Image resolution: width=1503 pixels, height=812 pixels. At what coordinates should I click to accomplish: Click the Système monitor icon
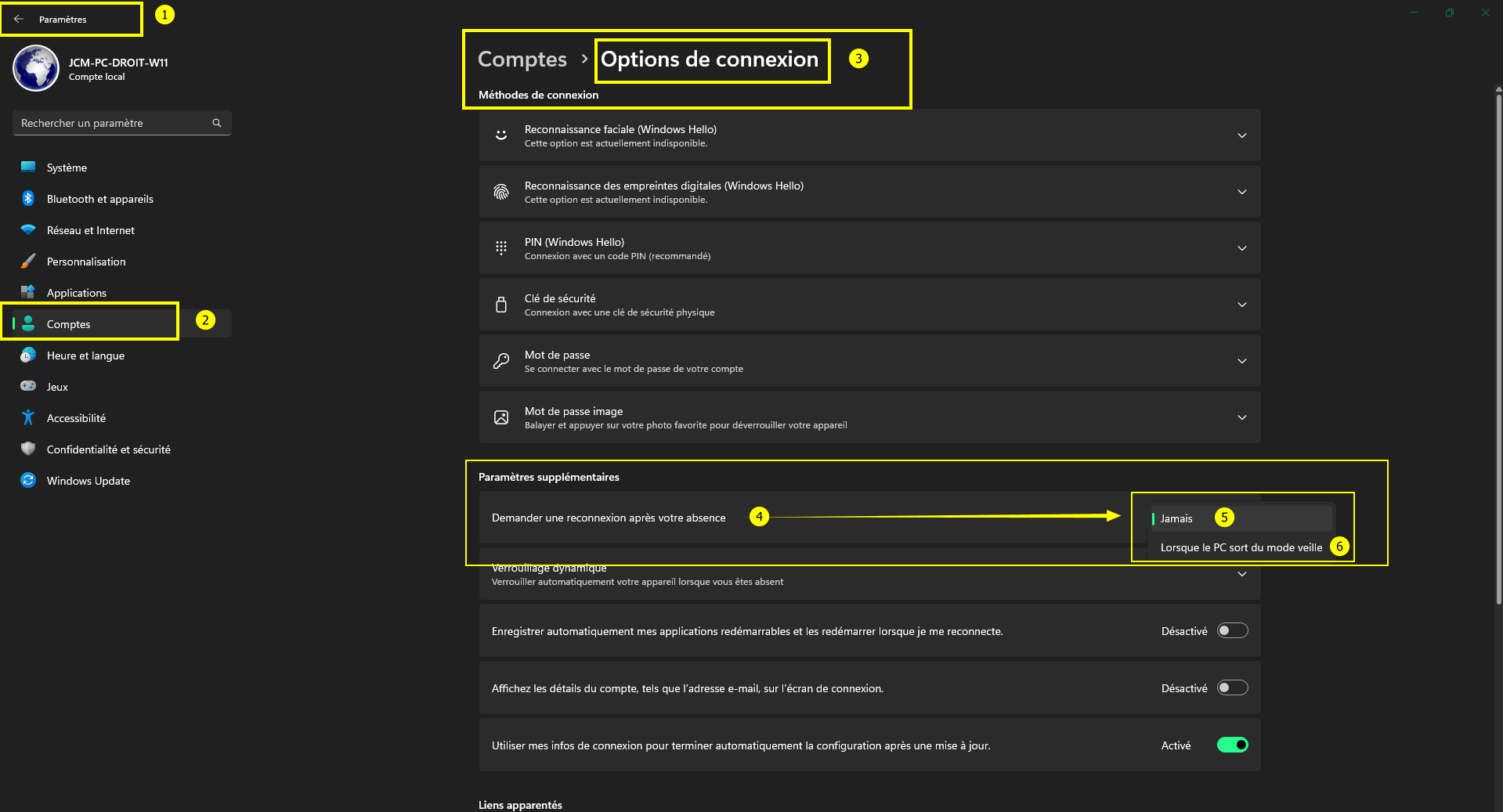point(28,167)
